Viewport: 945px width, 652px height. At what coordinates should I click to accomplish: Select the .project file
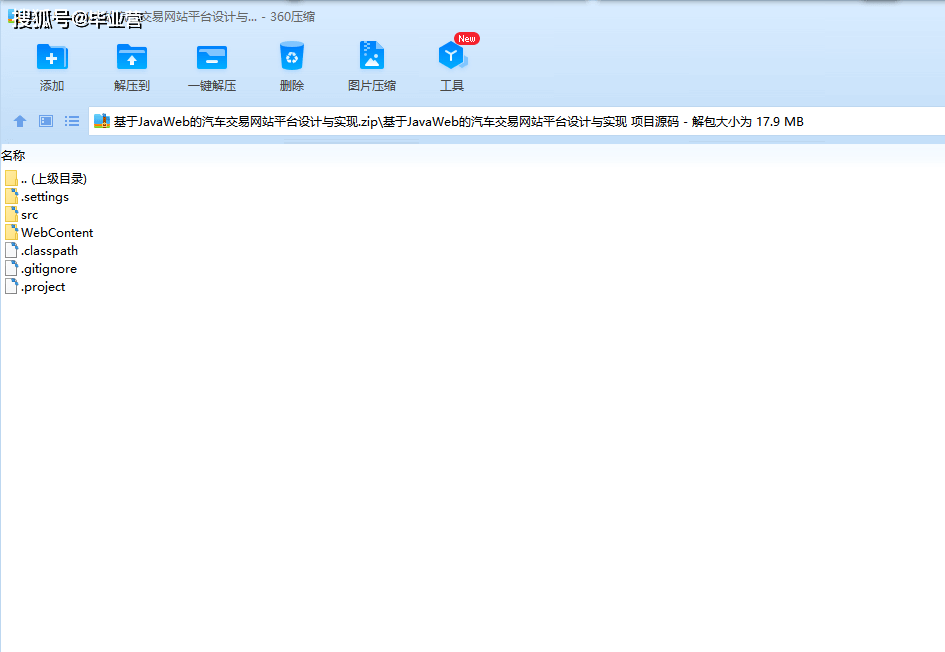click(x=42, y=287)
